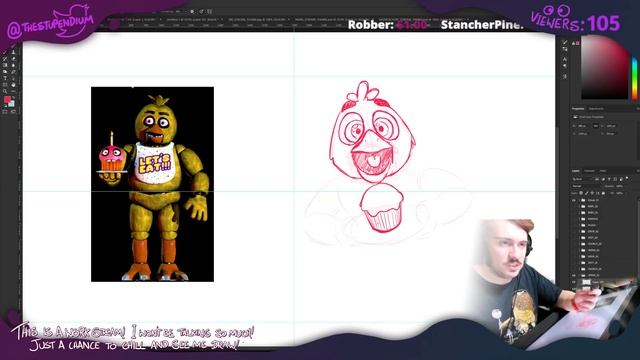Viewport: 640px width, 360px height.
Task: Swap foreground and background colors
Action: click(x=13, y=97)
